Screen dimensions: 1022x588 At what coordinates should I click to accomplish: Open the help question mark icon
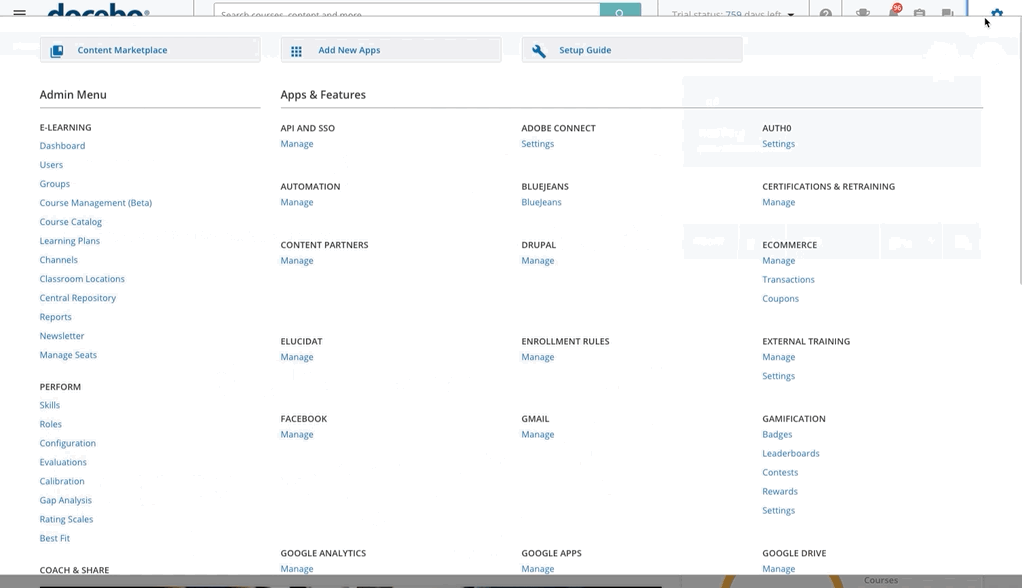pos(826,12)
